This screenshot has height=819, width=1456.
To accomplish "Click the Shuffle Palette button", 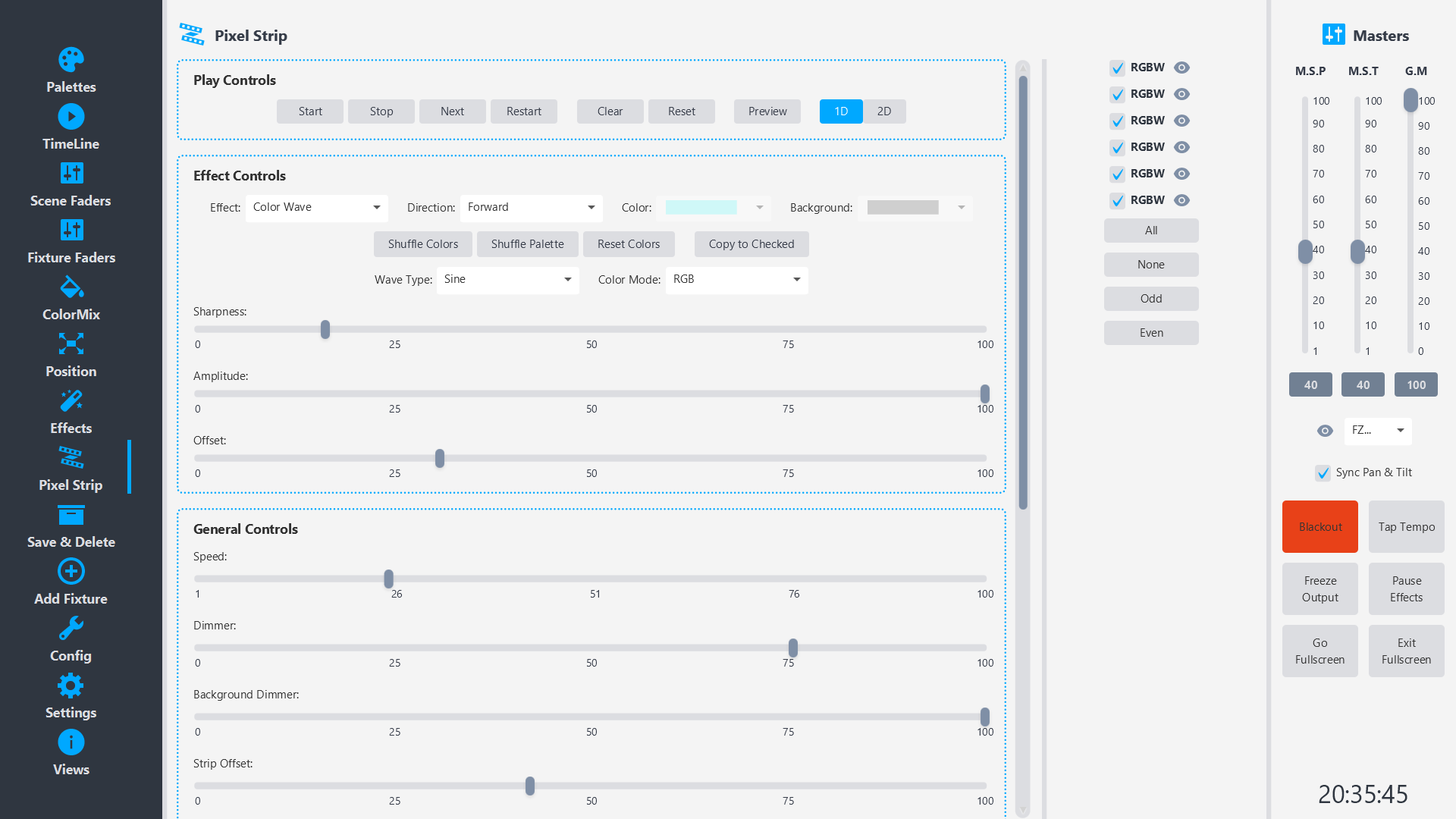I will [527, 244].
